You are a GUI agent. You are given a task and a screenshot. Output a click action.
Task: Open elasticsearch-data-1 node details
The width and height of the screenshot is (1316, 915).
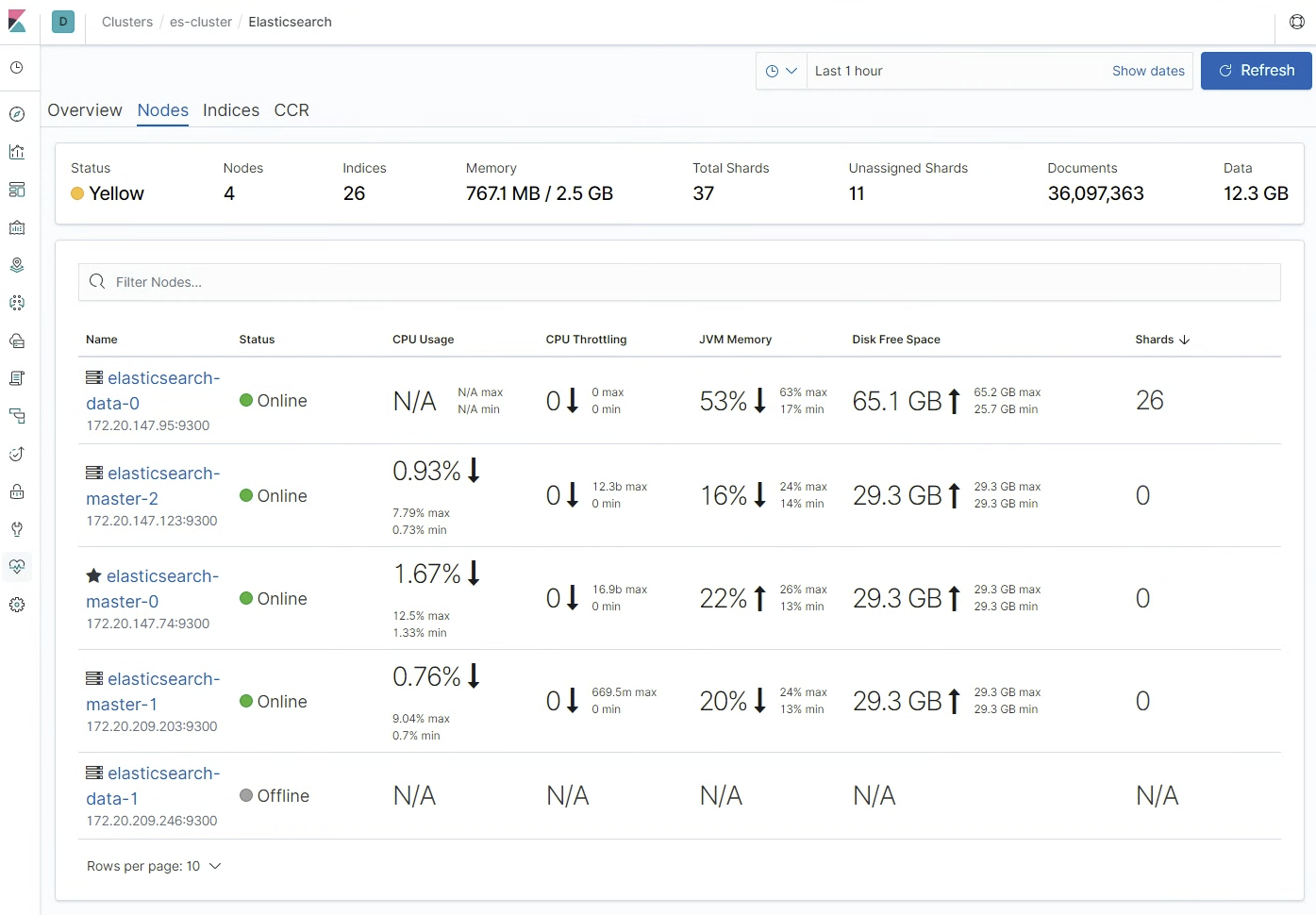(153, 786)
